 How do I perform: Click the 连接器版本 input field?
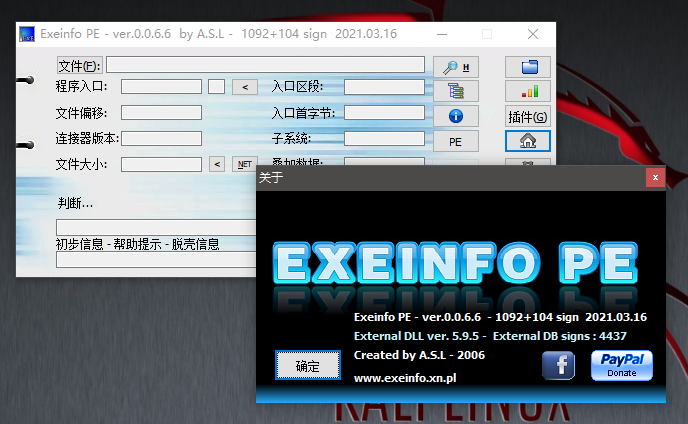161,138
